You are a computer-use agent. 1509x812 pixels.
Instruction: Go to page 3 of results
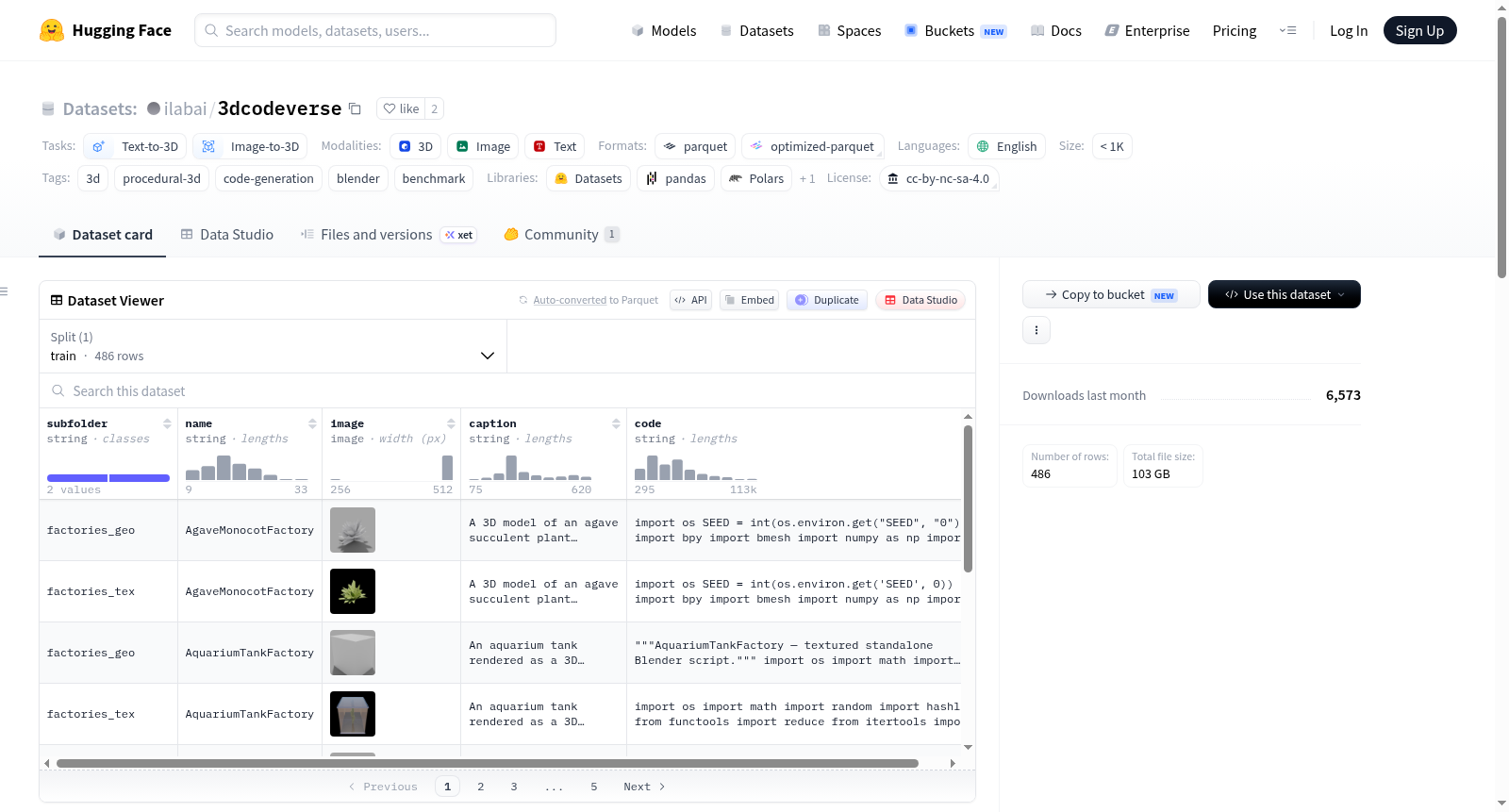pos(513,787)
